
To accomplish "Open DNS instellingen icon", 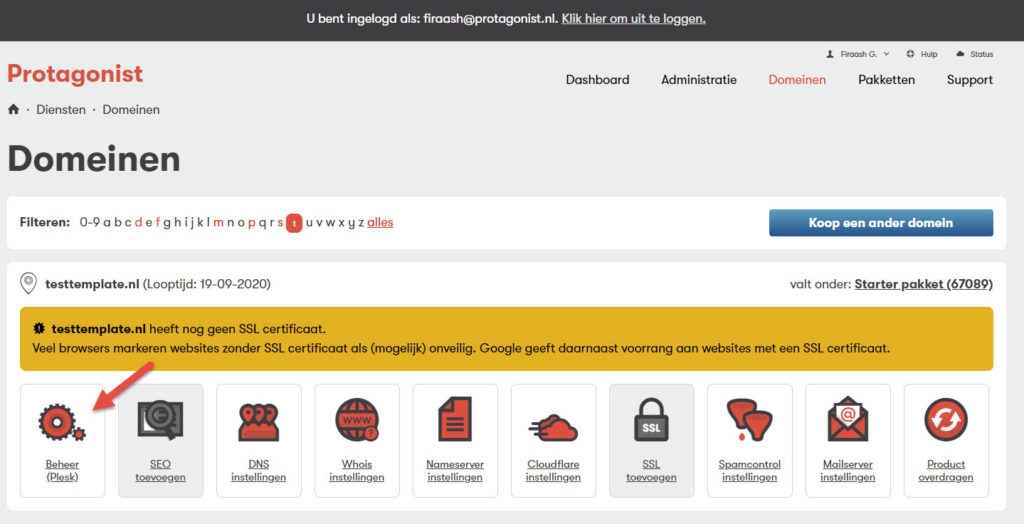I will [259, 421].
